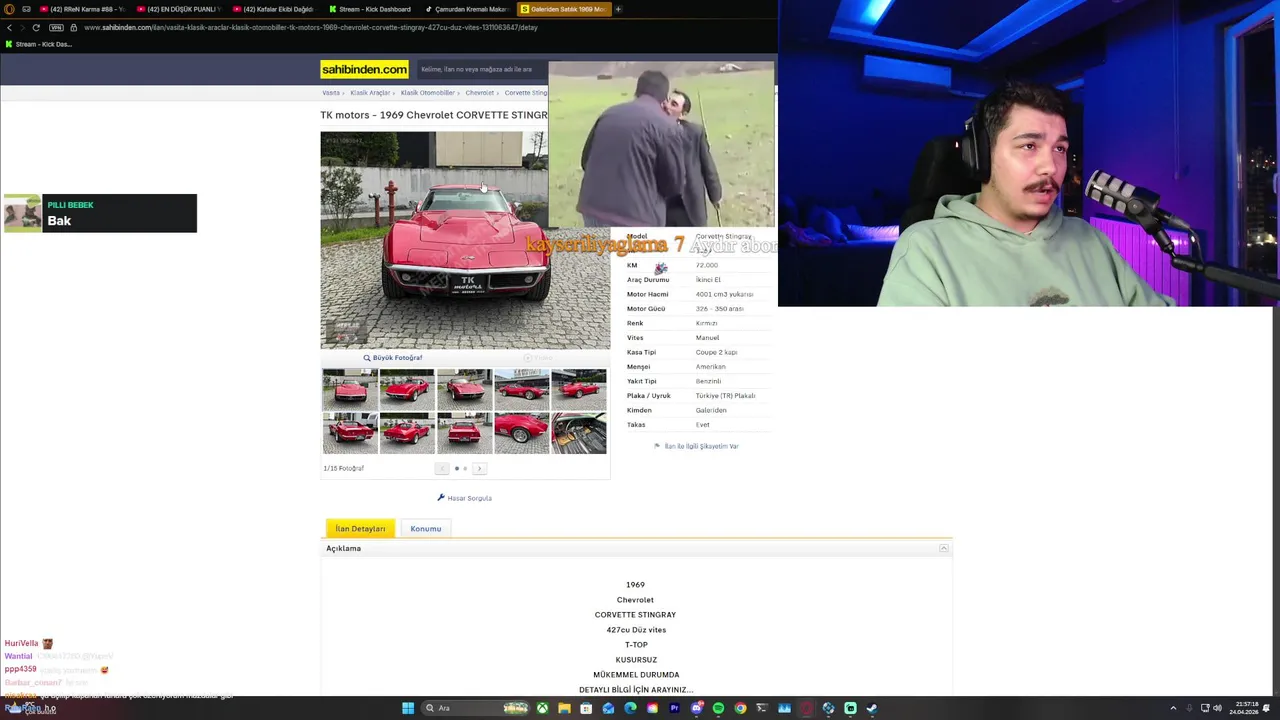Click second gallery page dot

tap(465, 468)
